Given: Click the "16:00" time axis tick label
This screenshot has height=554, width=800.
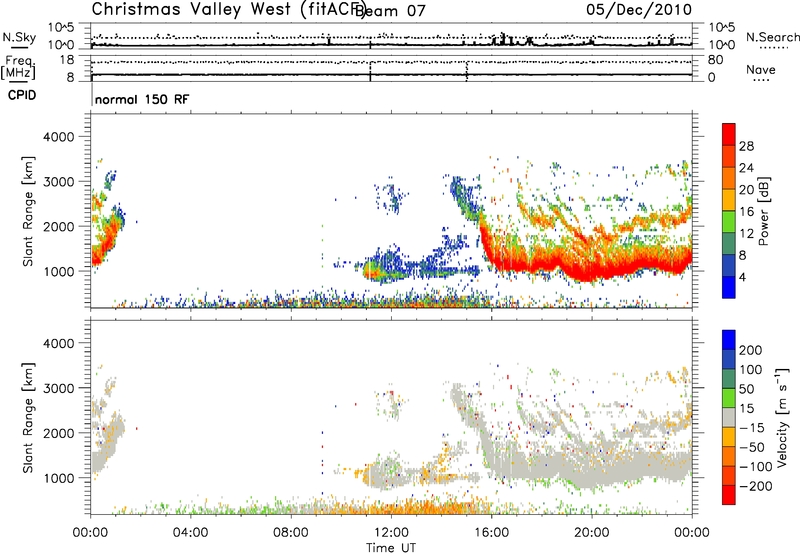Looking at the screenshot, I should (x=491, y=533).
